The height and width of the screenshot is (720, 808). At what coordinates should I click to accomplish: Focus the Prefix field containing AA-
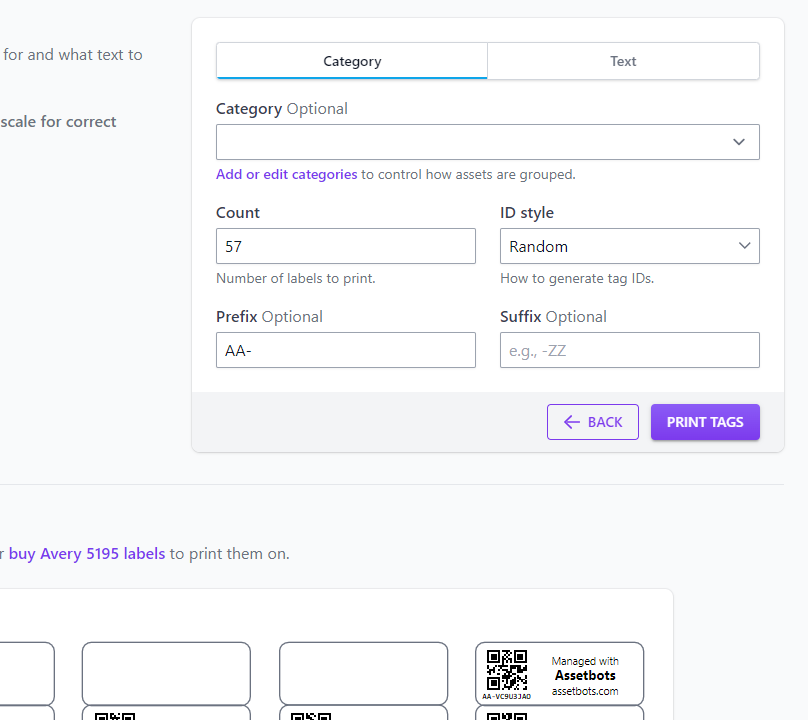coord(346,350)
